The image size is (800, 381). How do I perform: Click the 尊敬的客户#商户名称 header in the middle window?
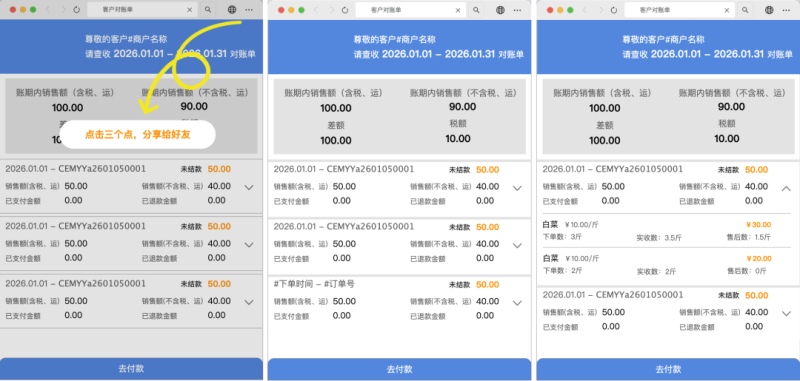pos(395,39)
